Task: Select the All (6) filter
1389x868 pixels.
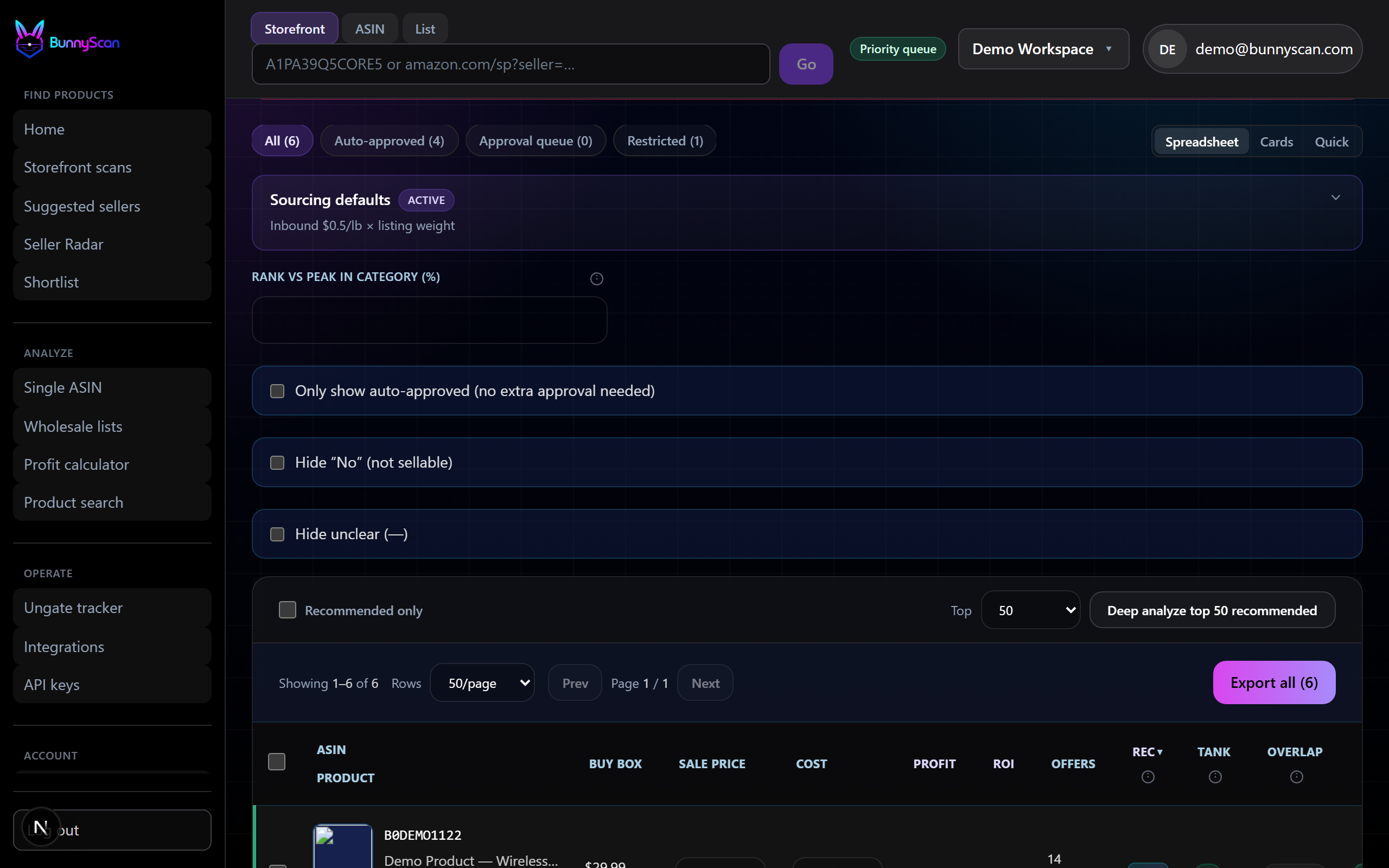Action: click(282, 141)
